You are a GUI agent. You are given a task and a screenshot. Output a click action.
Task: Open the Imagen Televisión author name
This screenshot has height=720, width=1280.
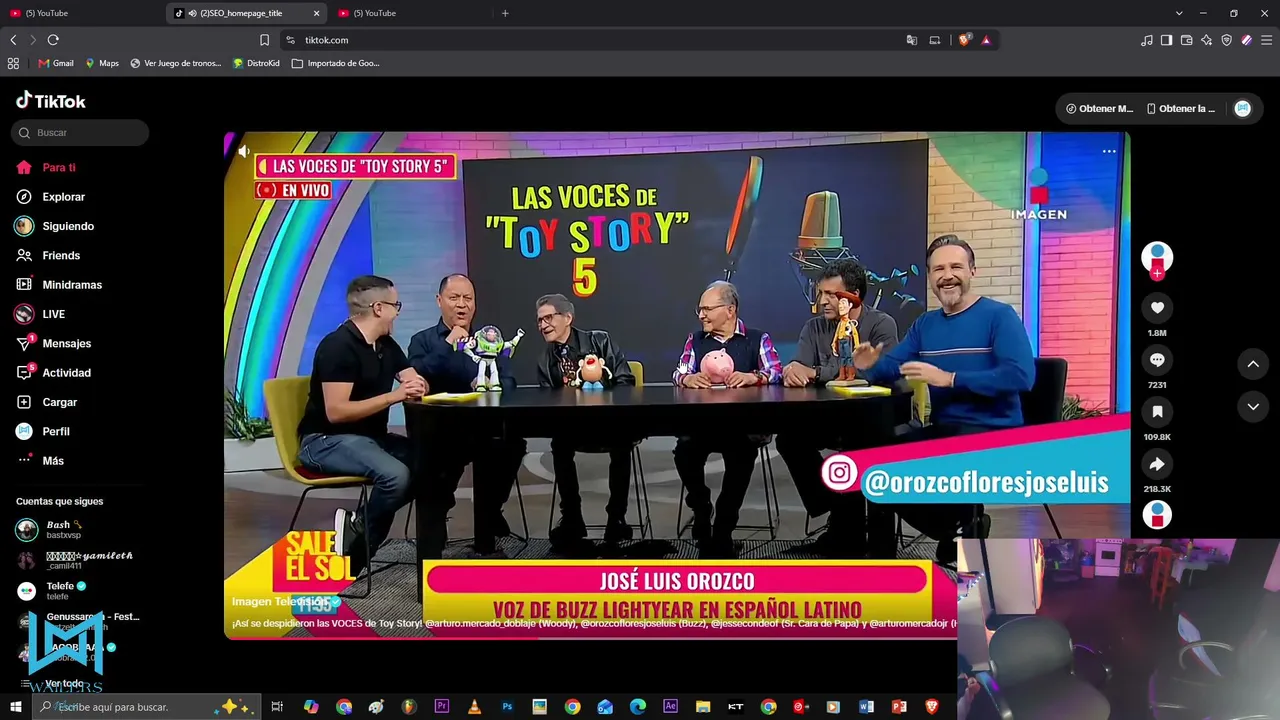pos(281,602)
